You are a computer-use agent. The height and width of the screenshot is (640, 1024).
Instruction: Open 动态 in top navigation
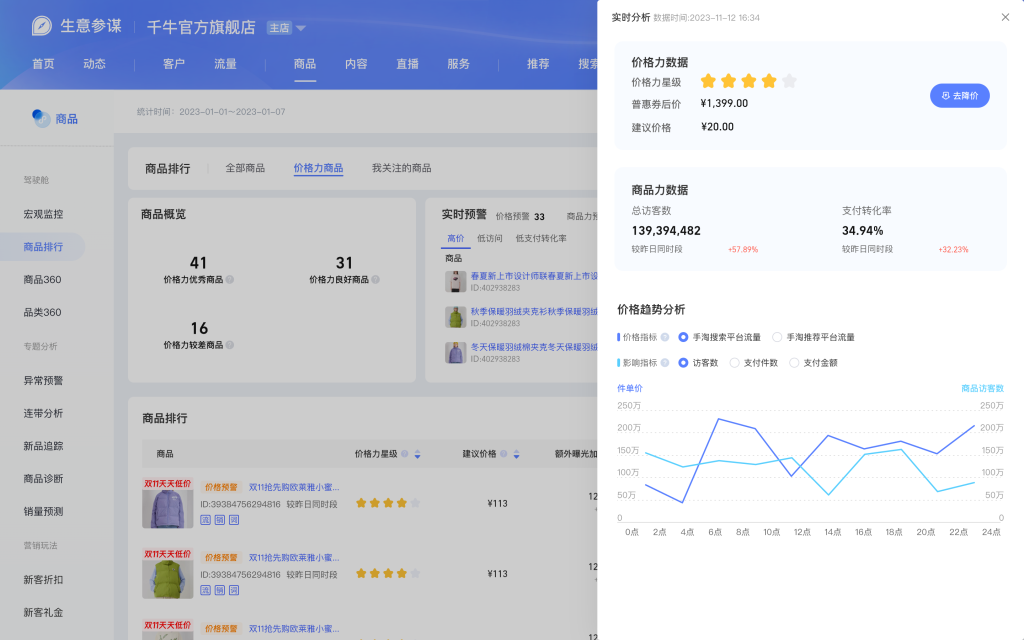point(94,64)
